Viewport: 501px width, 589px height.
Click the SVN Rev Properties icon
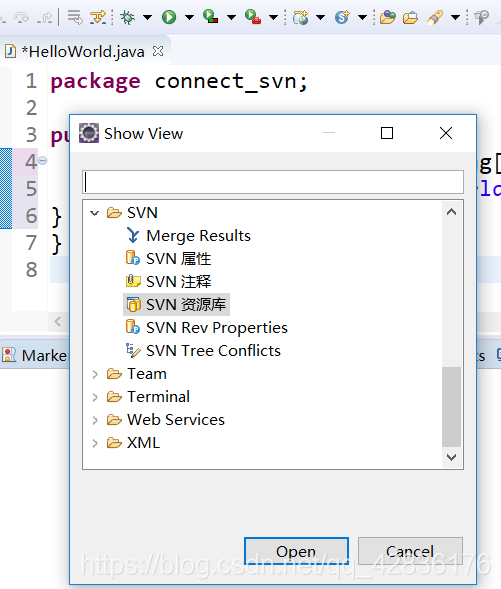click(x=133, y=327)
